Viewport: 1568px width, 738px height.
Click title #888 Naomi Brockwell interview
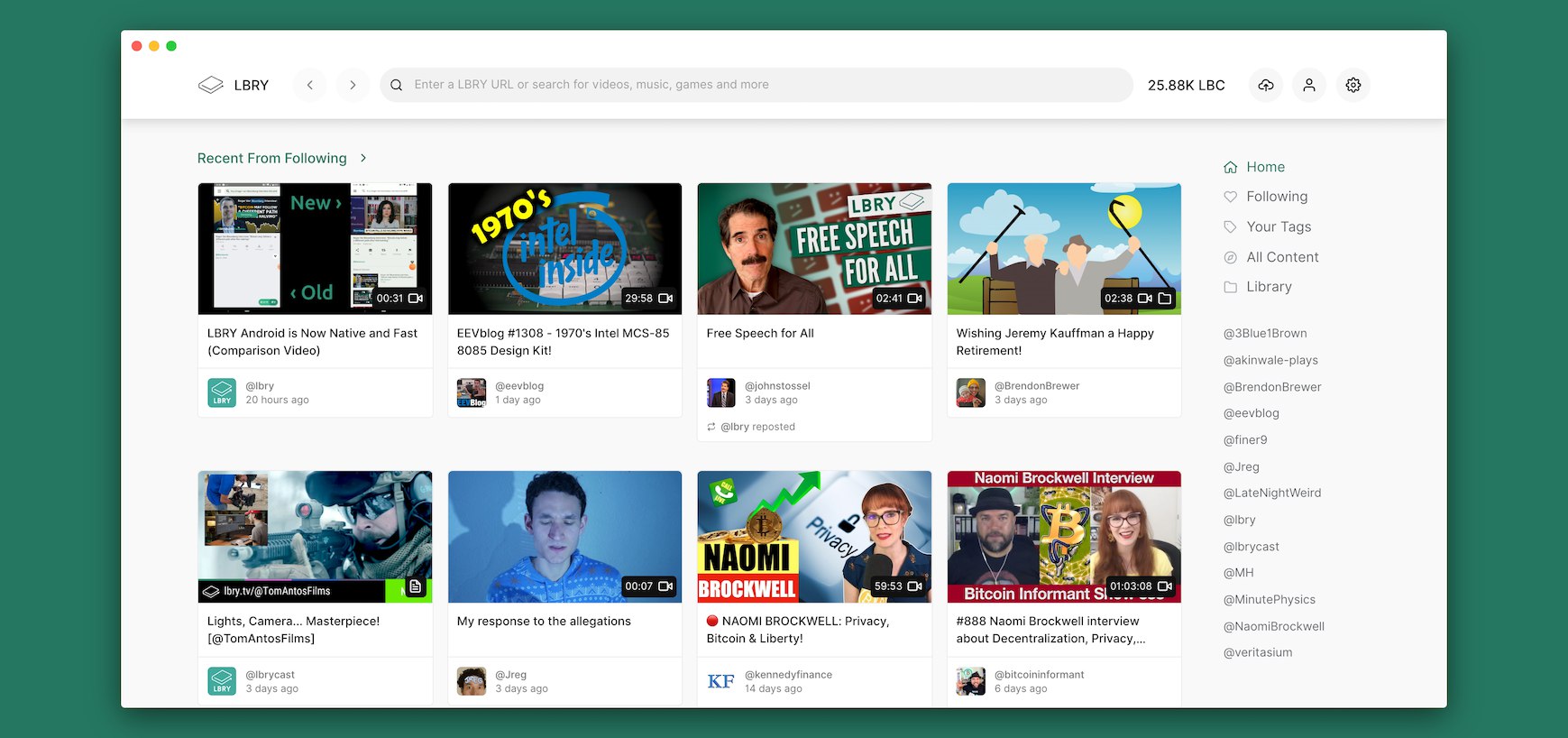(1051, 630)
